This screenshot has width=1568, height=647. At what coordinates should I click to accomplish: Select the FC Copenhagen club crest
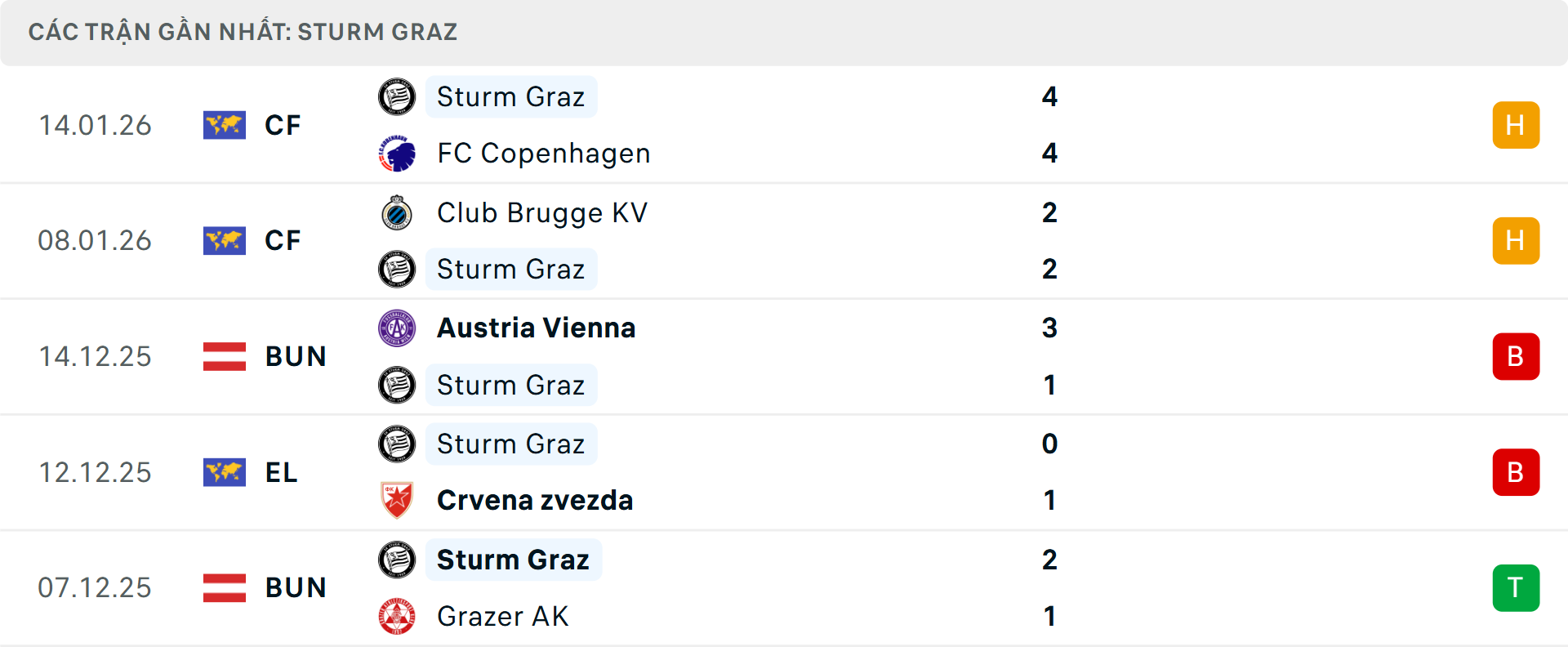pyautogui.click(x=398, y=153)
